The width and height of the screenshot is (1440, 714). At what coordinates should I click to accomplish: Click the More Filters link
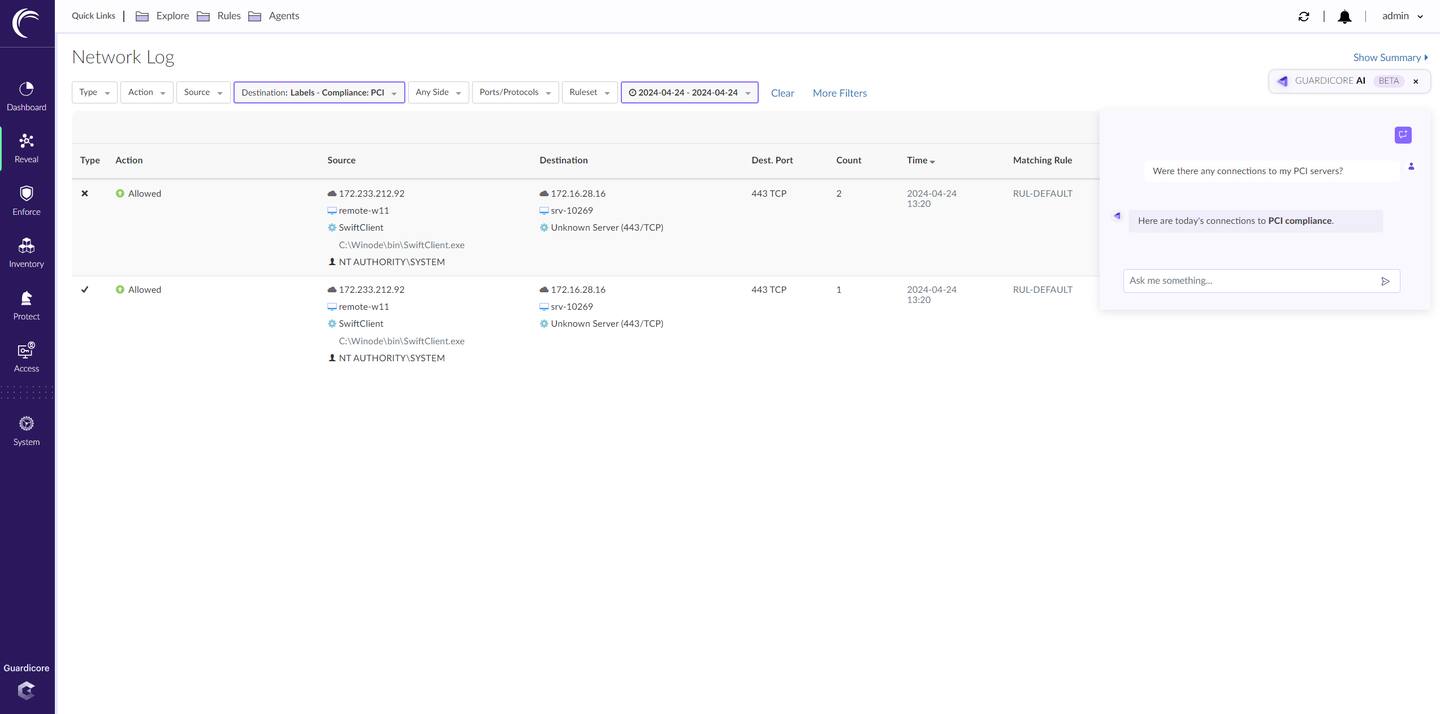839,93
